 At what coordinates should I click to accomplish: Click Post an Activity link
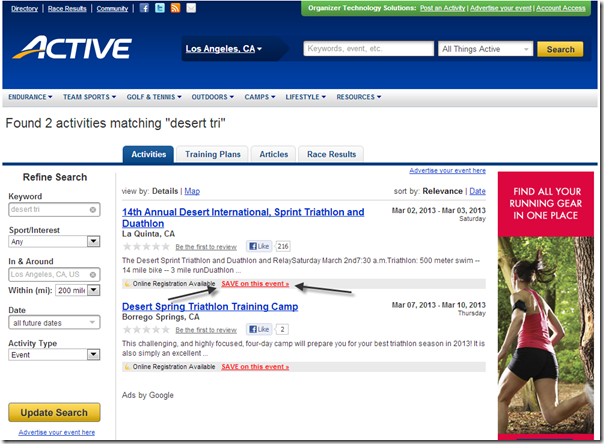pyautogui.click(x=442, y=8)
